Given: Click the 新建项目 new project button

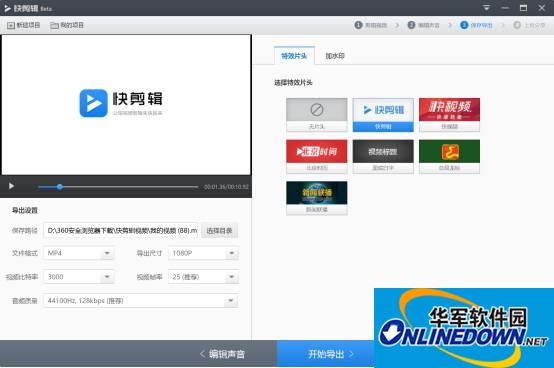Looking at the screenshot, I should 24,25.
